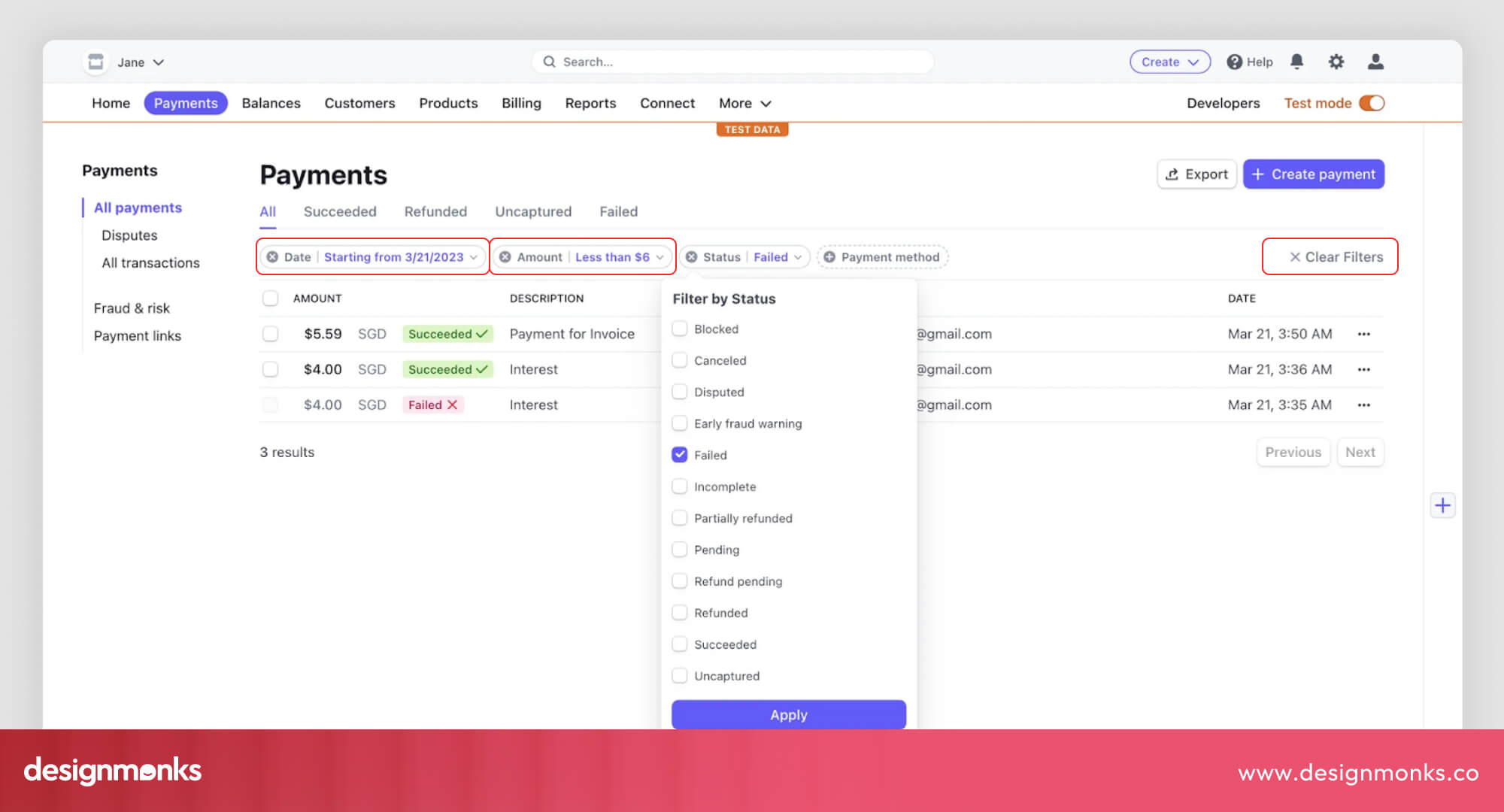Open the More navigation dropdown
This screenshot has height=812, width=1504.
744,103
